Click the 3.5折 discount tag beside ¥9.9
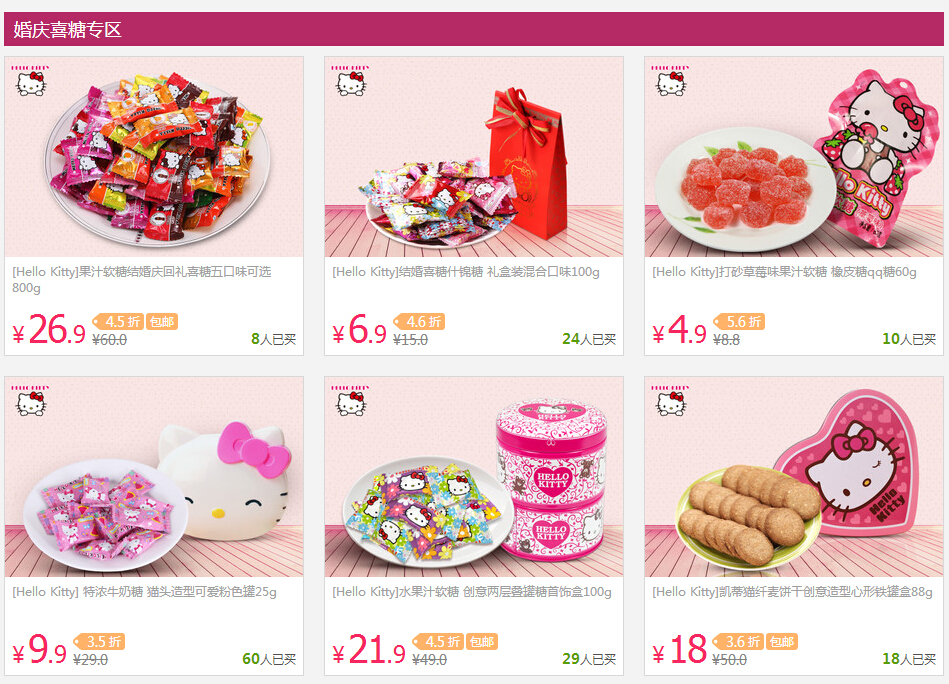 [99, 642]
